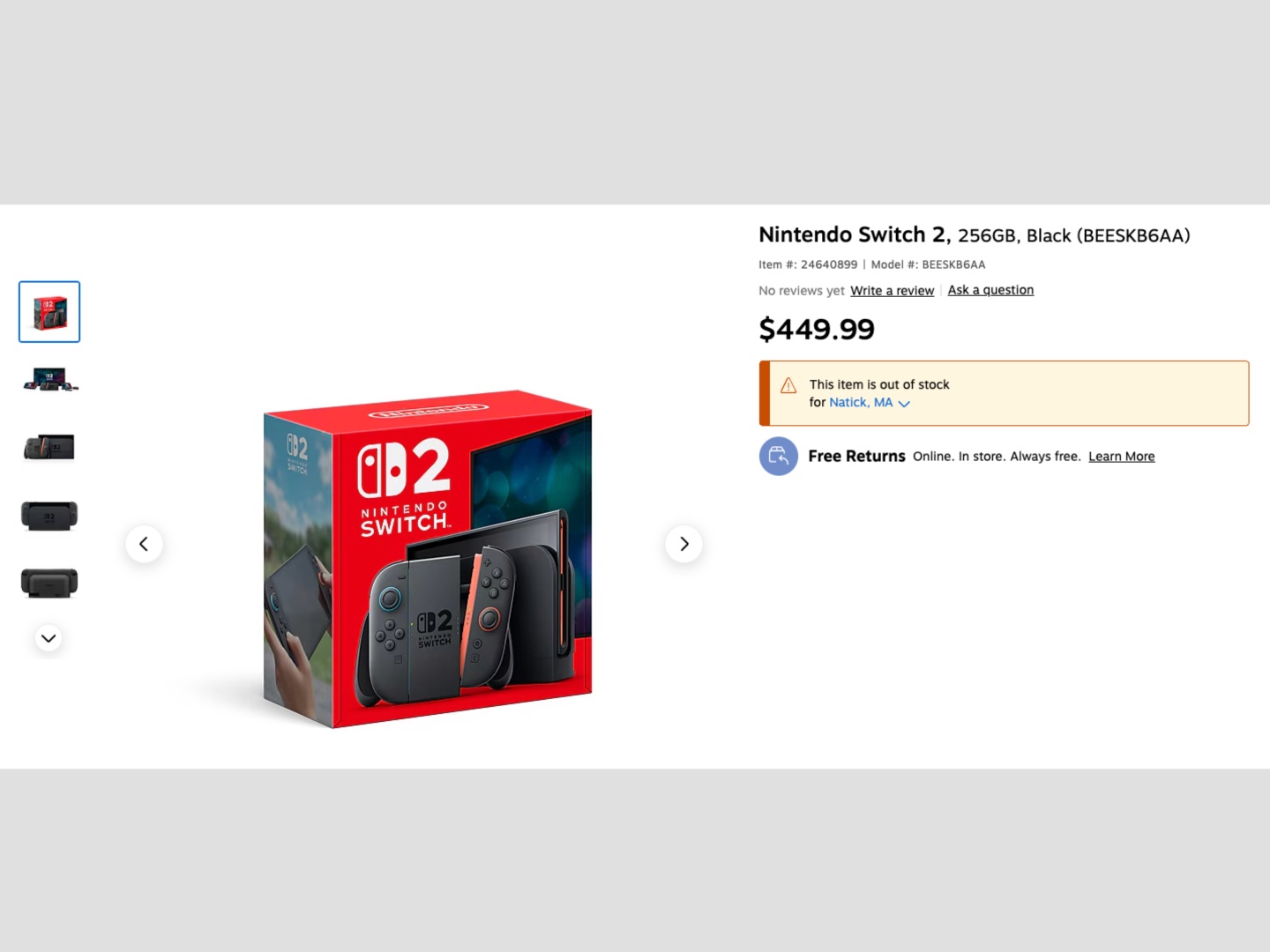Click the orange out-of-stock warning triangle icon

(x=788, y=385)
